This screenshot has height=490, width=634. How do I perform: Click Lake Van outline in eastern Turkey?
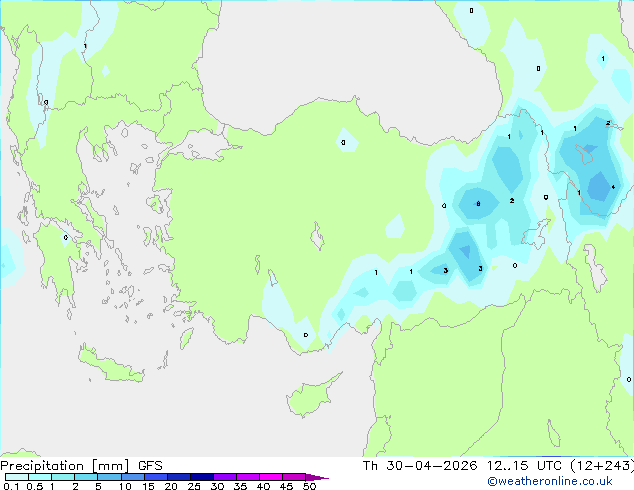tap(536, 234)
